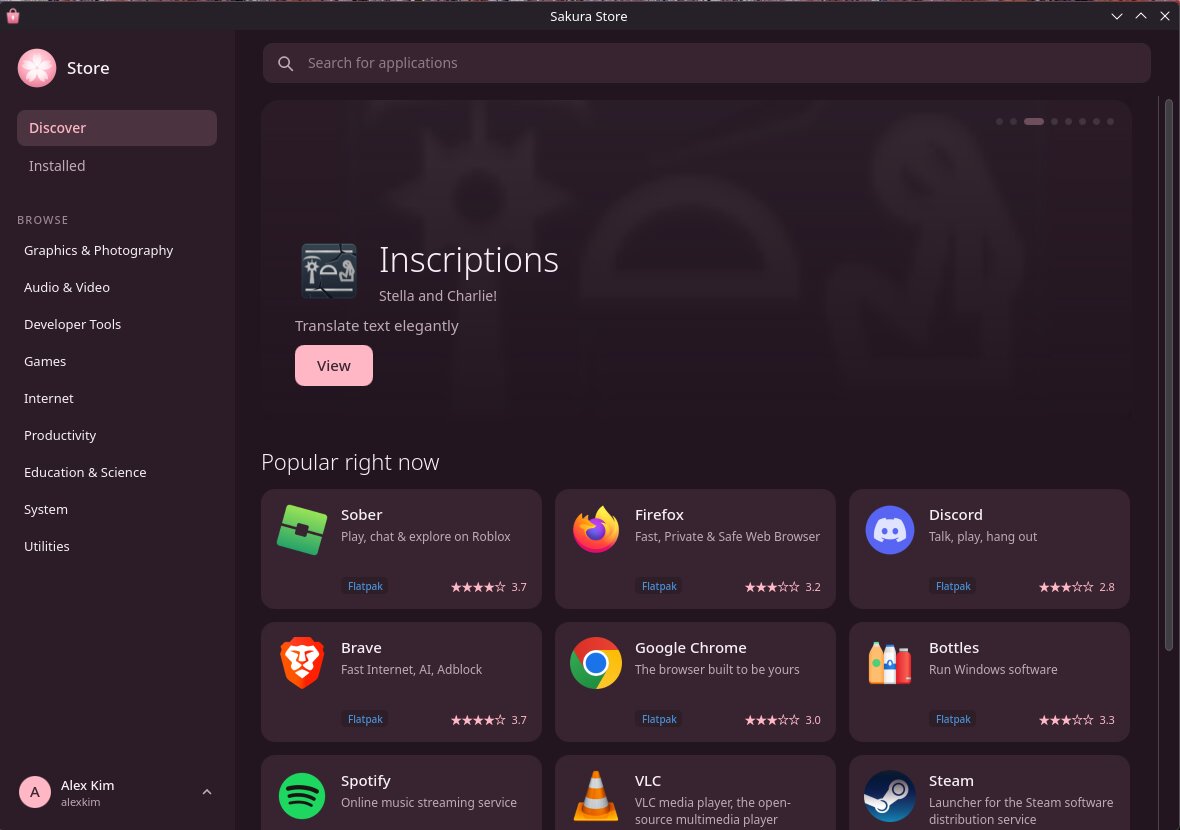Viewport: 1180px width, 830px height.
Task: Click the Flatpak badge on Google Chrome
Action: point(659,719)
